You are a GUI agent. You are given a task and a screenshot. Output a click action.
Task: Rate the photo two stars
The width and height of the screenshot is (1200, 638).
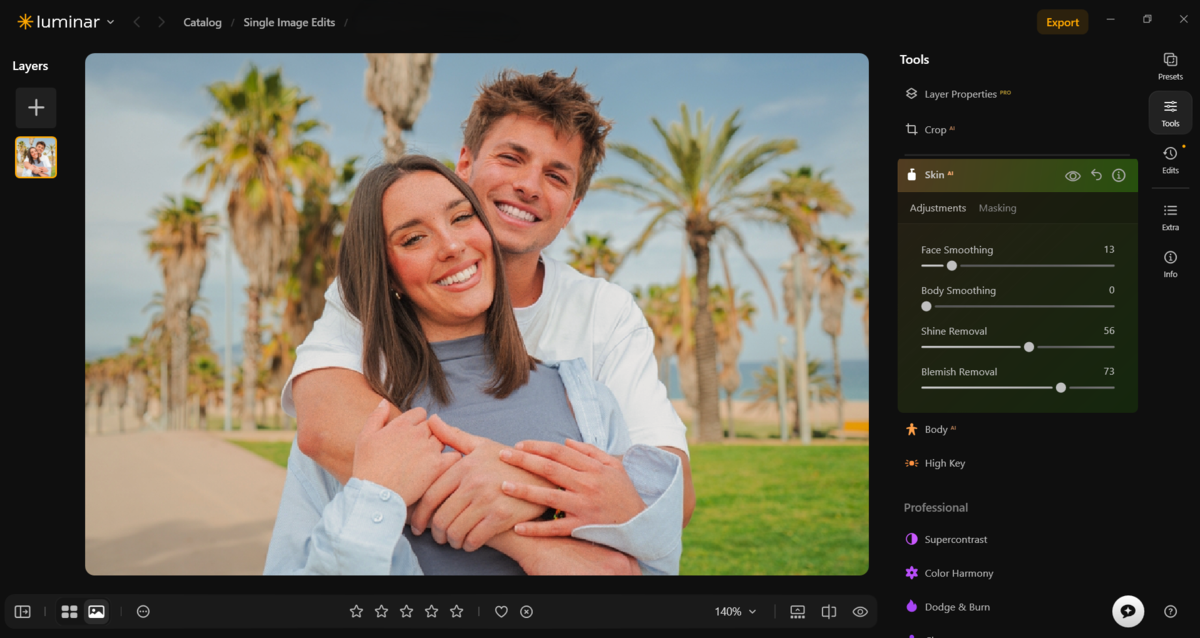click(x=381, y=611)
